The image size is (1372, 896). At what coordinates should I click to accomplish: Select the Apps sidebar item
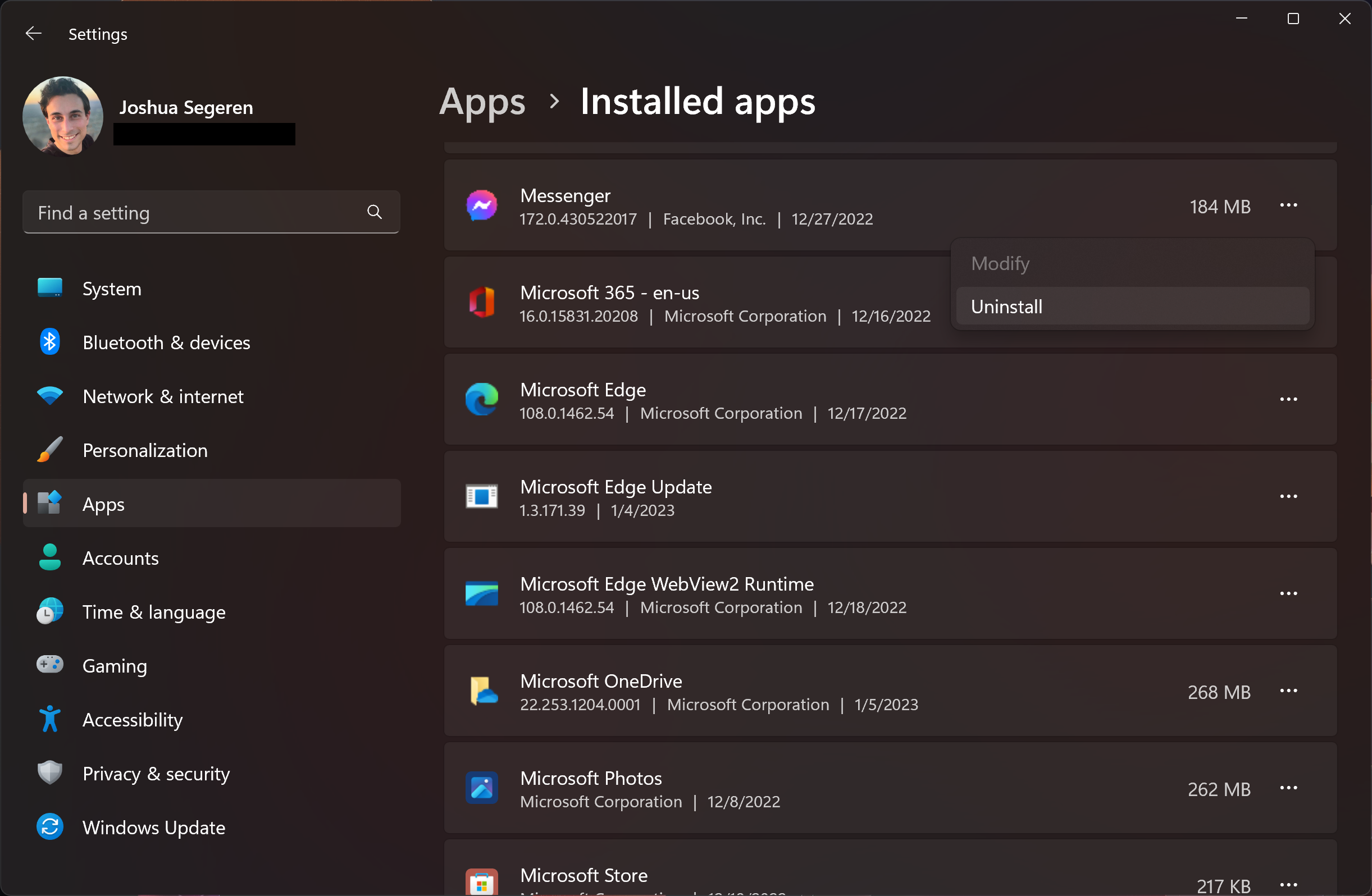(x=211, y=504)
